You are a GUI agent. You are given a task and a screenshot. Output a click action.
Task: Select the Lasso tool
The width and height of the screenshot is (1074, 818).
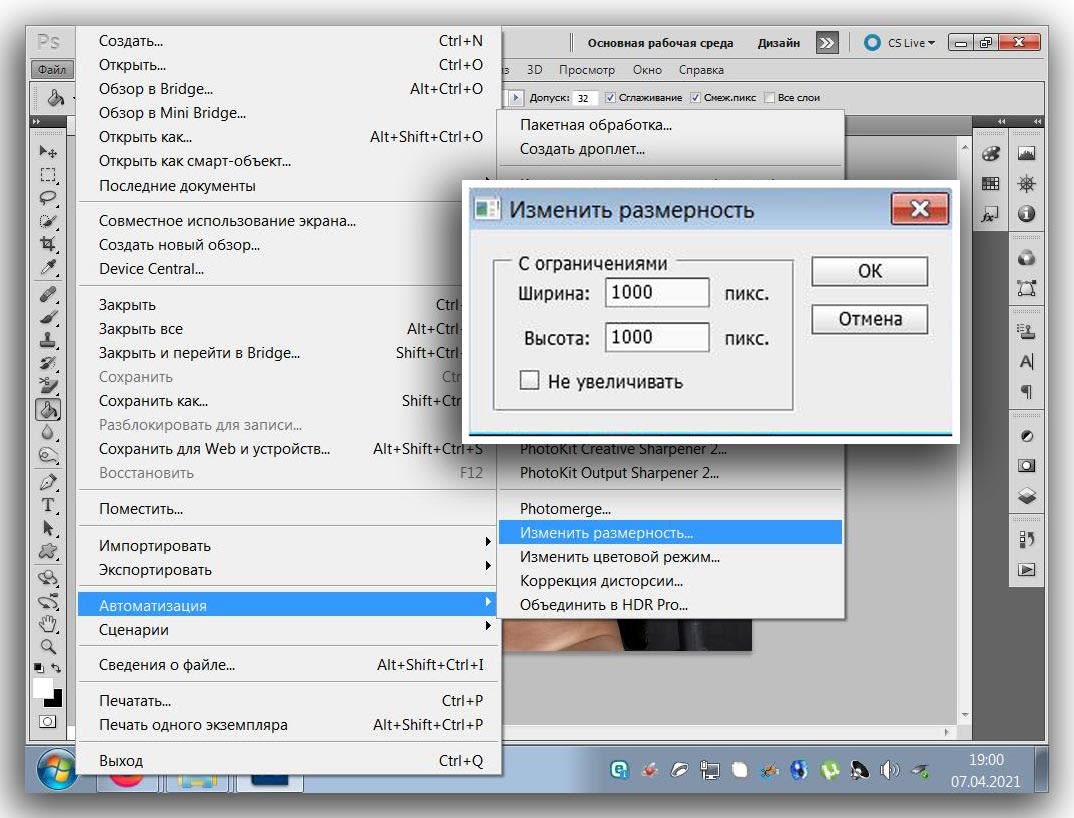pyautogui.click(x=47, y=198)
